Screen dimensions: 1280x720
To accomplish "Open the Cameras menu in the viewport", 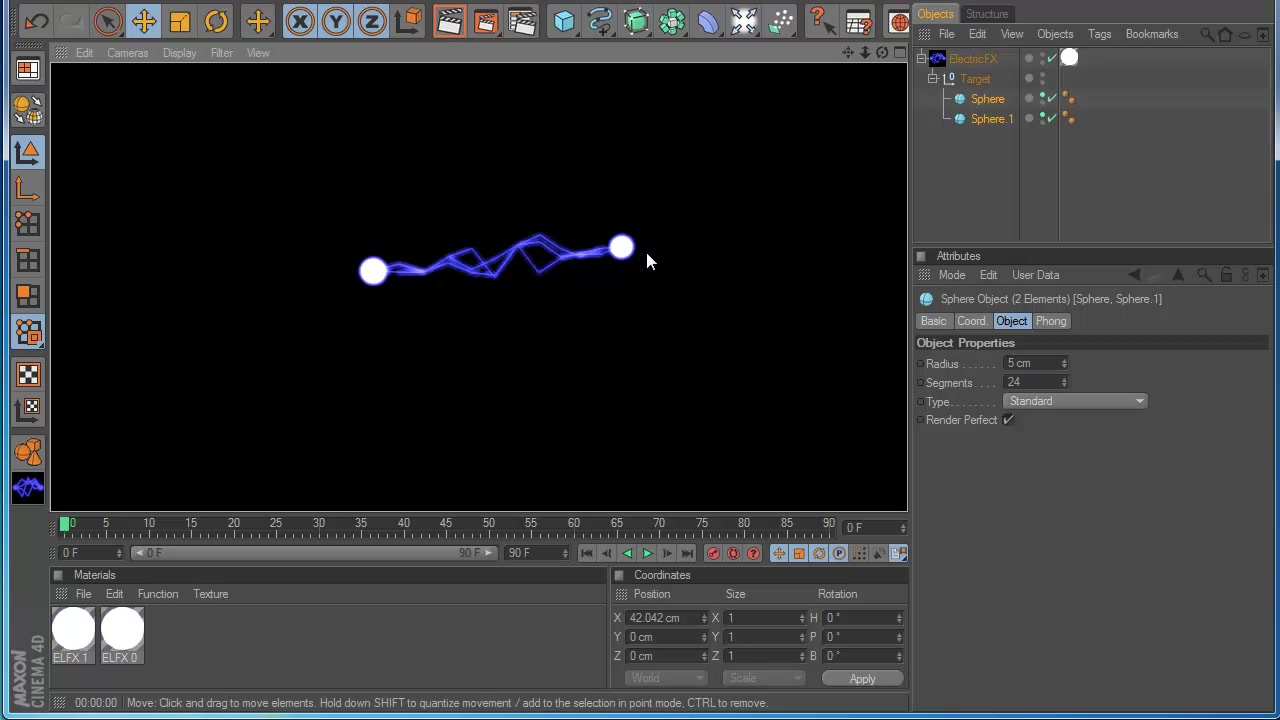I will coord(127,53).
